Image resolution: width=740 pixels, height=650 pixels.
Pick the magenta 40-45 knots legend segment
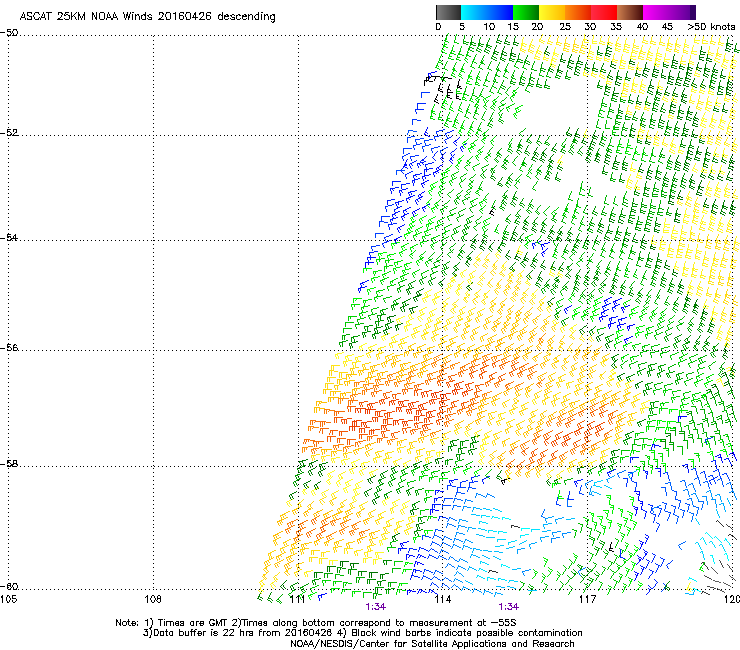(656, 12)
